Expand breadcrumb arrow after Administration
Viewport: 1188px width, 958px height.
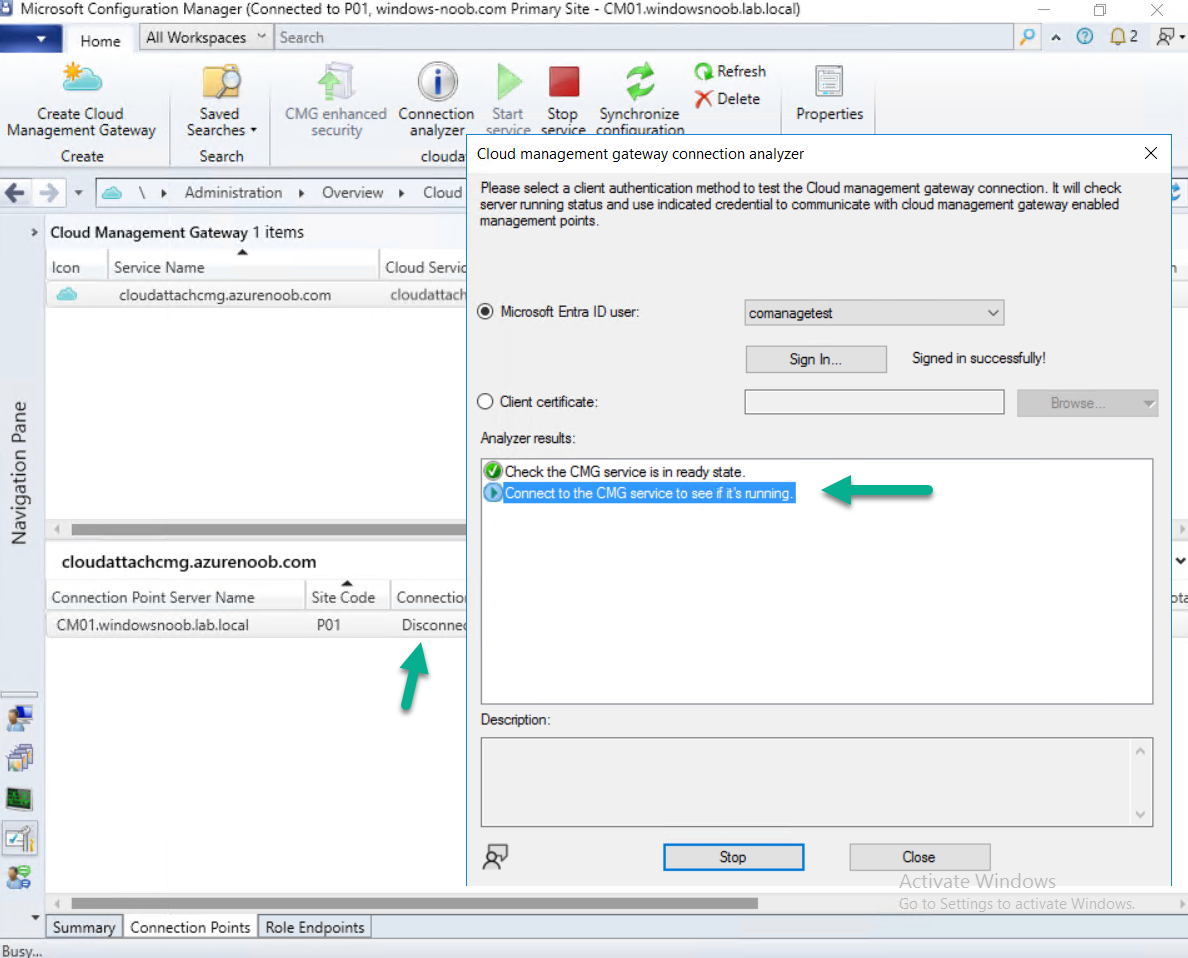pyautogui.click(x=302, y=193)
